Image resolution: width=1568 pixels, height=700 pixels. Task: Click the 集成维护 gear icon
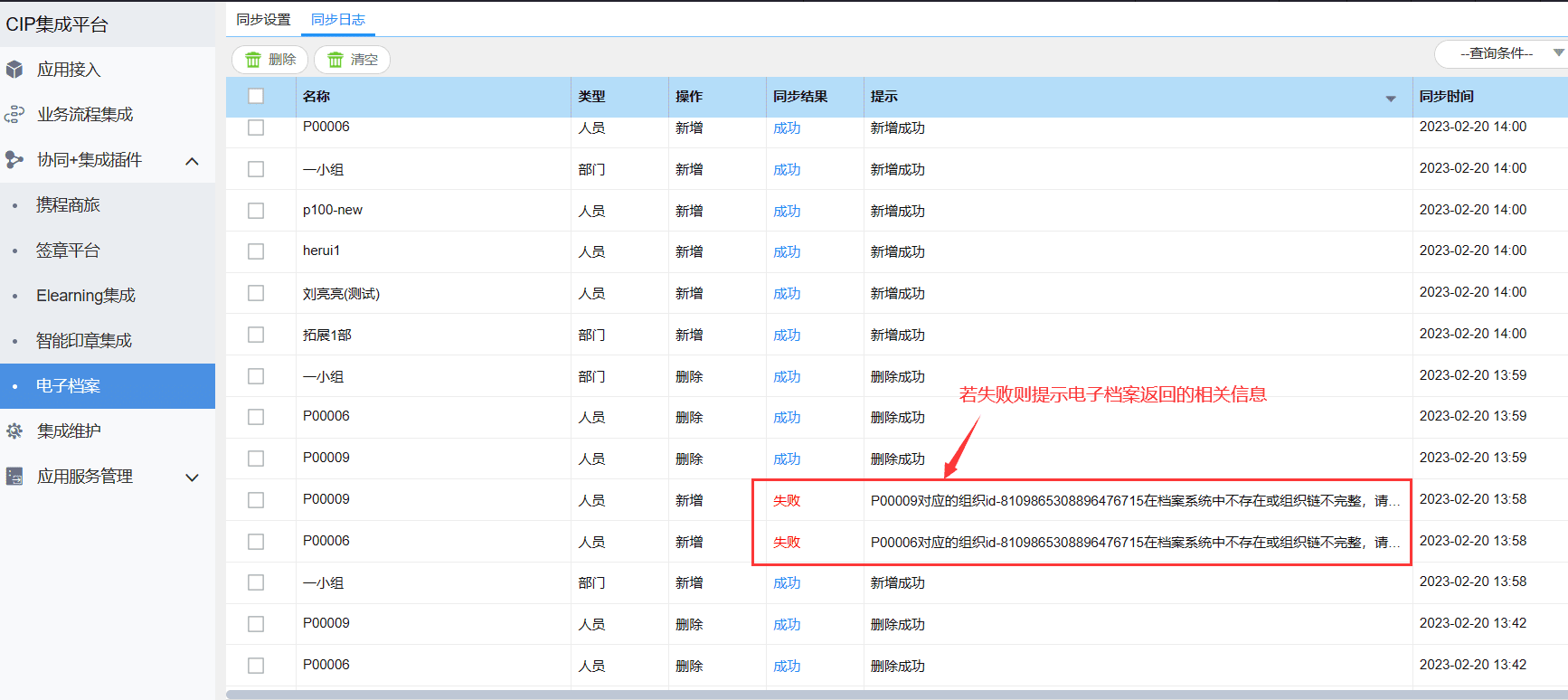tap(14, 431)
